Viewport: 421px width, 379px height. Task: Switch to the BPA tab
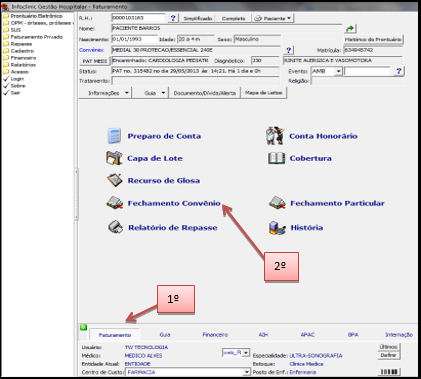click(x=353, y=335)
